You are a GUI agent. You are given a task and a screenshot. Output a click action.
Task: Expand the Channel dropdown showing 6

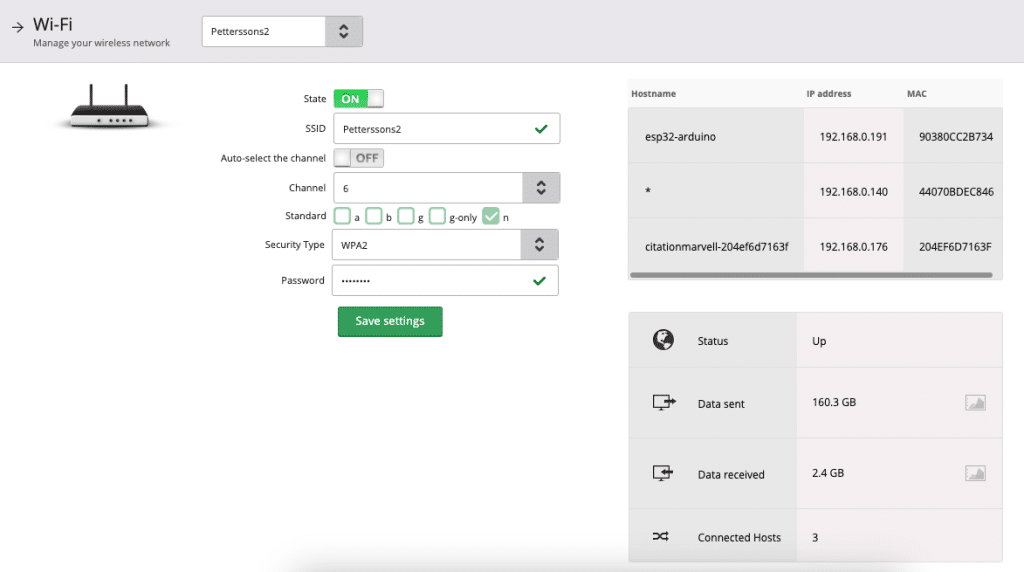(540, 188)
